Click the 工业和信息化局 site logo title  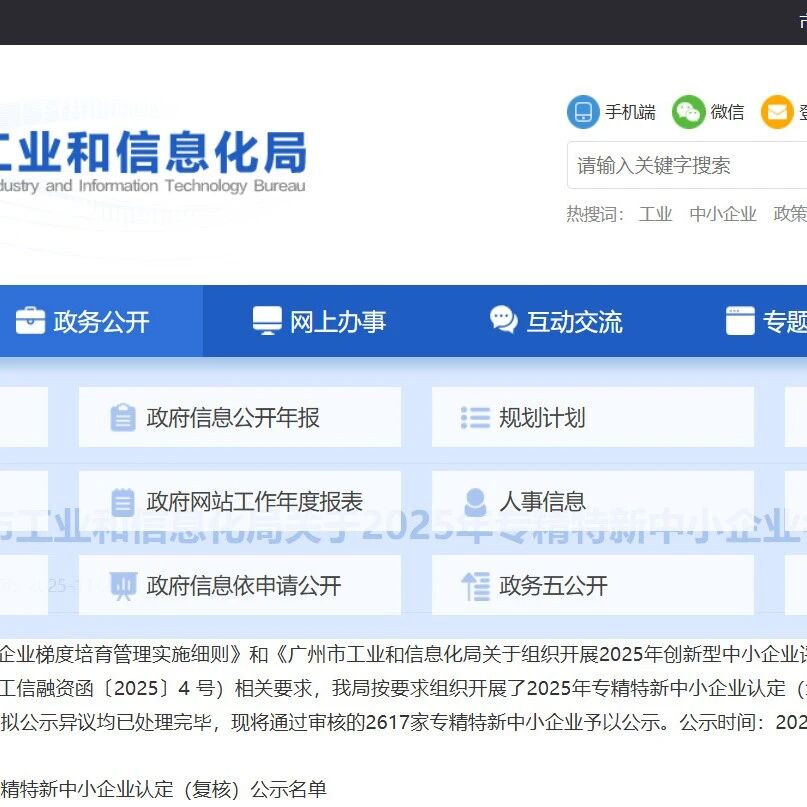click(x=153, y=152)
